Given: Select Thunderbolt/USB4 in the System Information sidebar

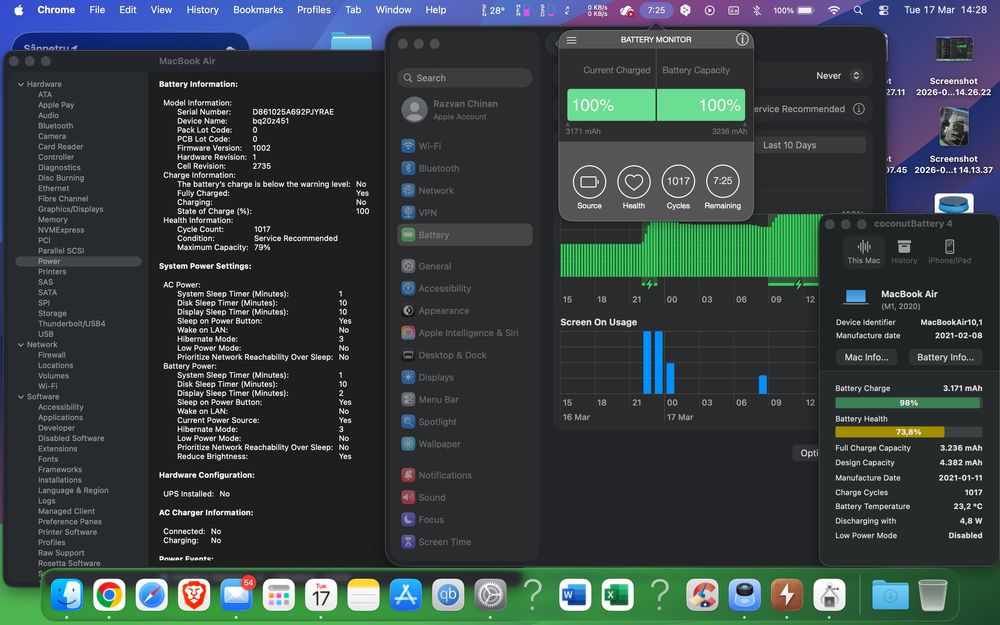Looking at the screenshot, I should [71, 324].
